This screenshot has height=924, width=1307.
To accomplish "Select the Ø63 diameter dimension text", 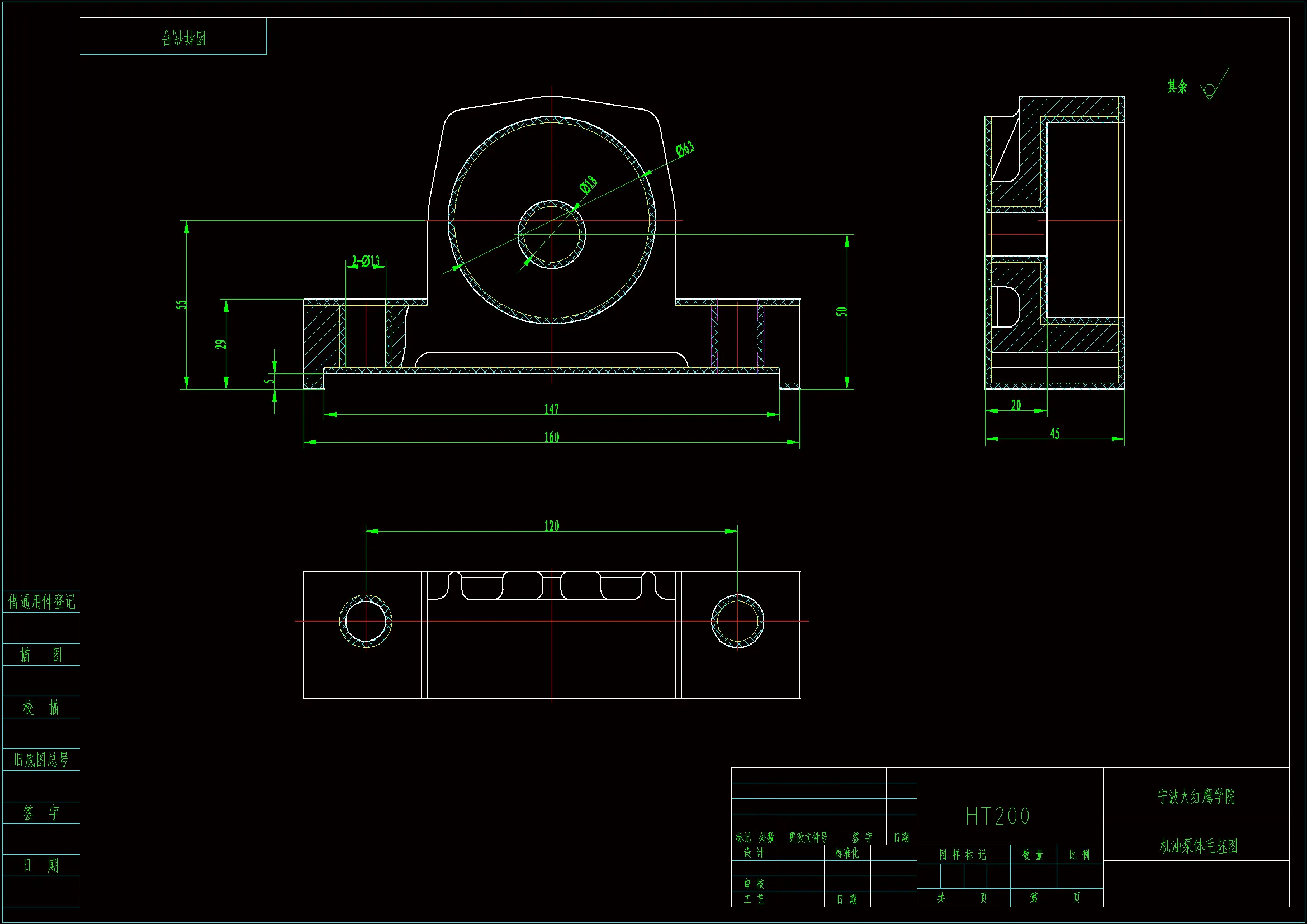I will (685, 149).
